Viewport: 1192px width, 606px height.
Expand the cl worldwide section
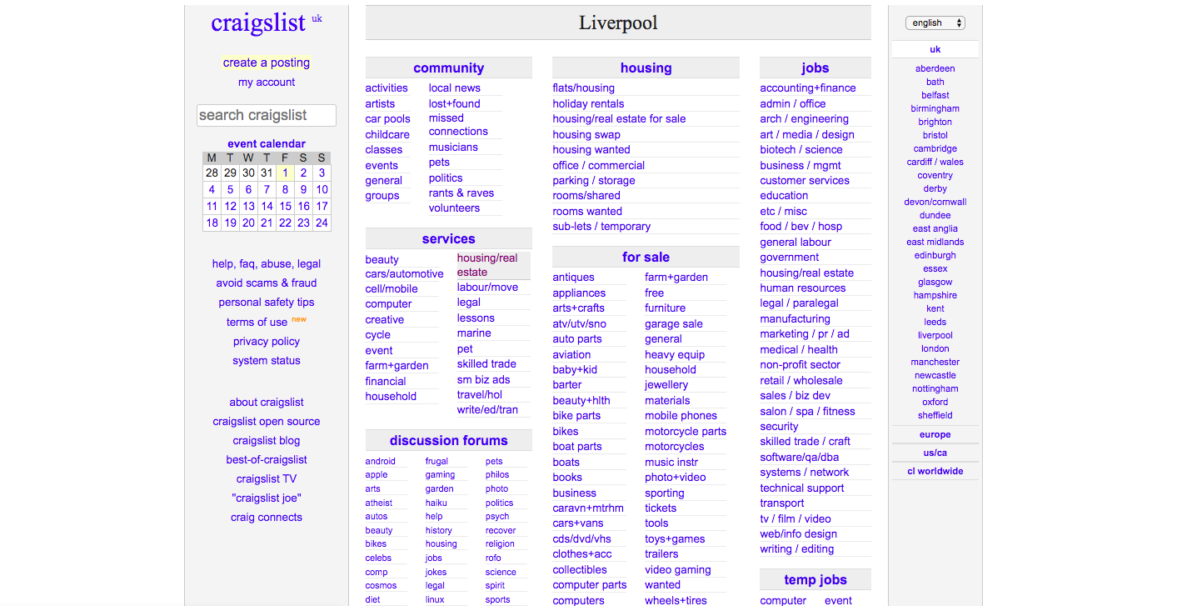[x=935, y=471]
